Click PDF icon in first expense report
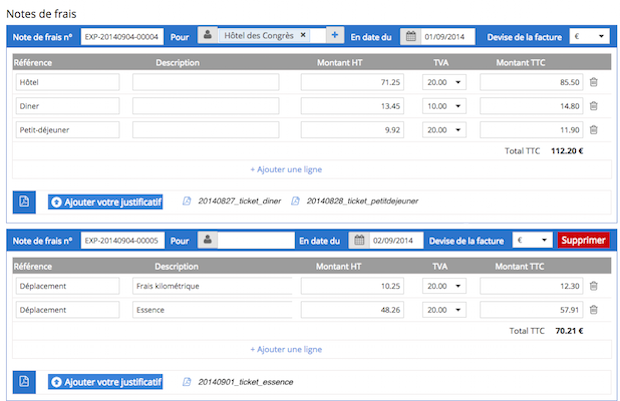Image resolution: width=620 pixels, height=401 pixels. [26, 201]
